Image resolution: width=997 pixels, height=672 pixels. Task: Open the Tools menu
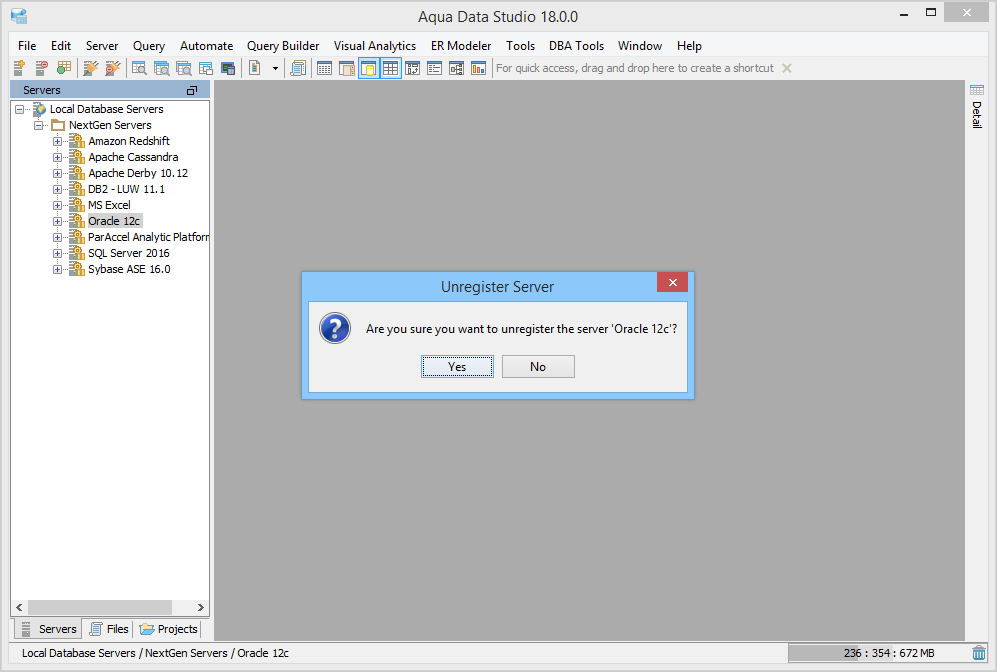pos(520,46)
